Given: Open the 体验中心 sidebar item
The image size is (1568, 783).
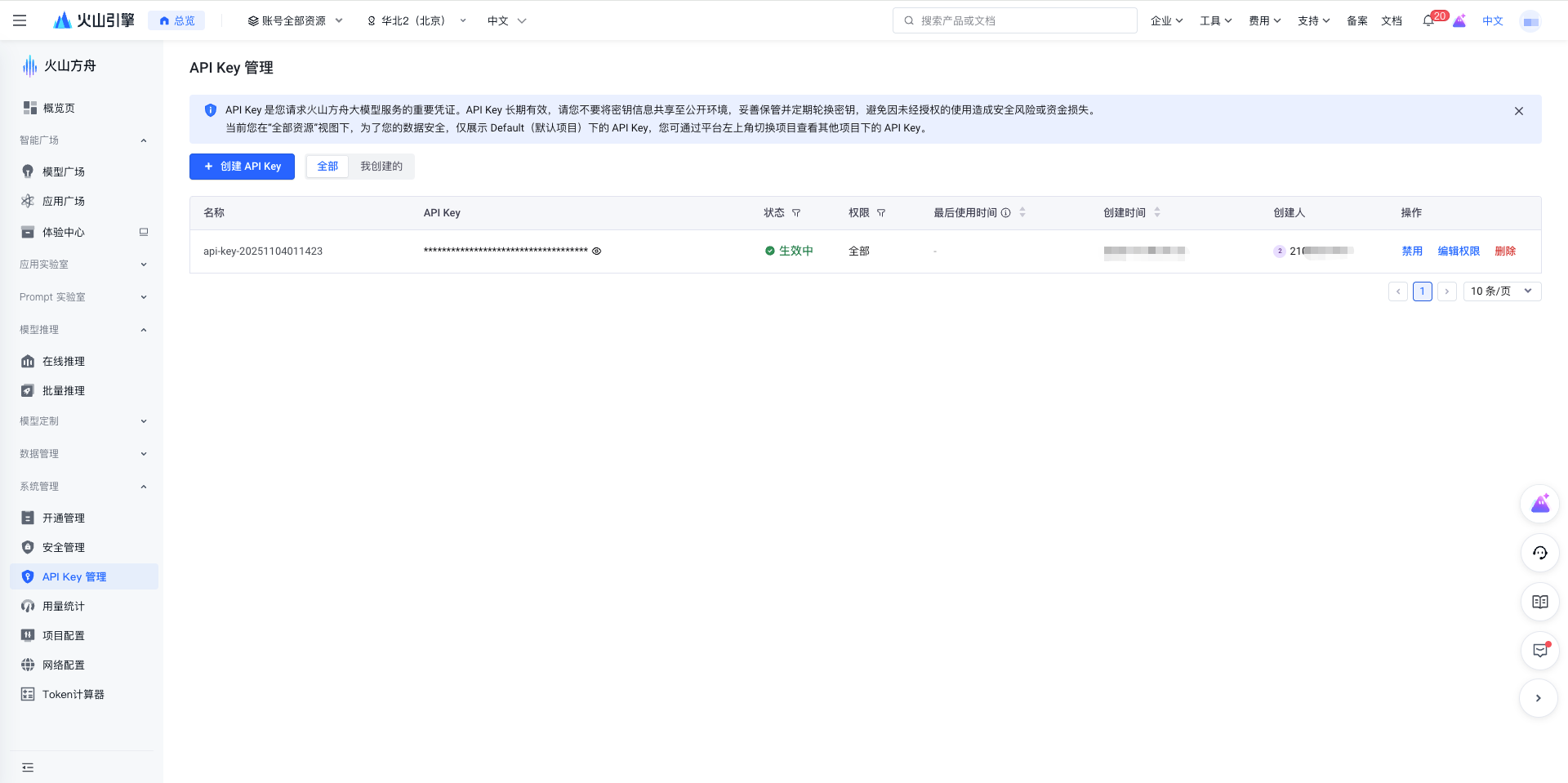Looking at the screenshot, I should point(62,232).
